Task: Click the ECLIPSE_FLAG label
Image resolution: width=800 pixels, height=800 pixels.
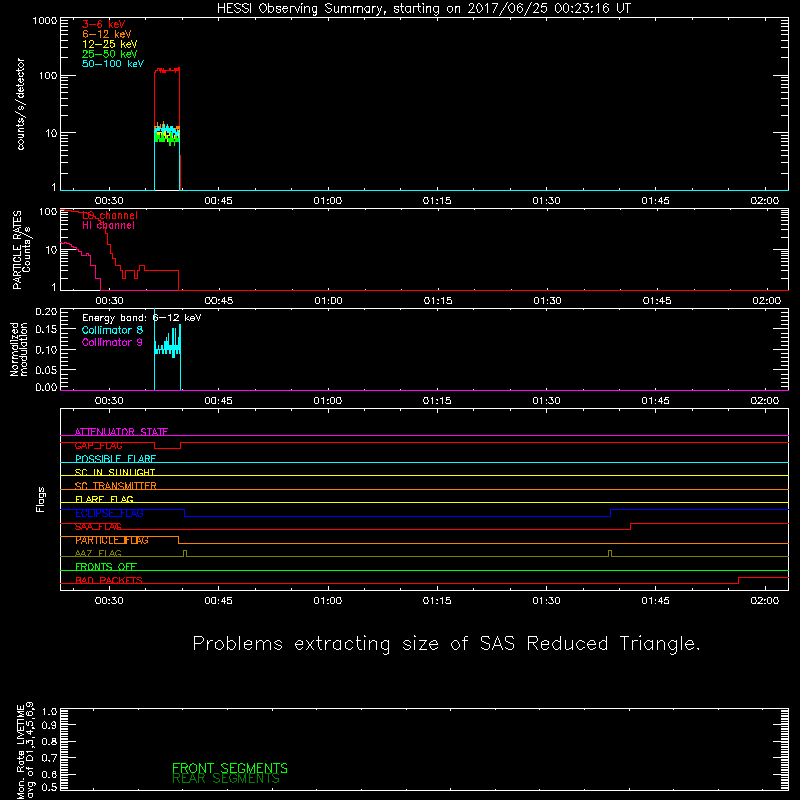Action: tap(109, 513)
